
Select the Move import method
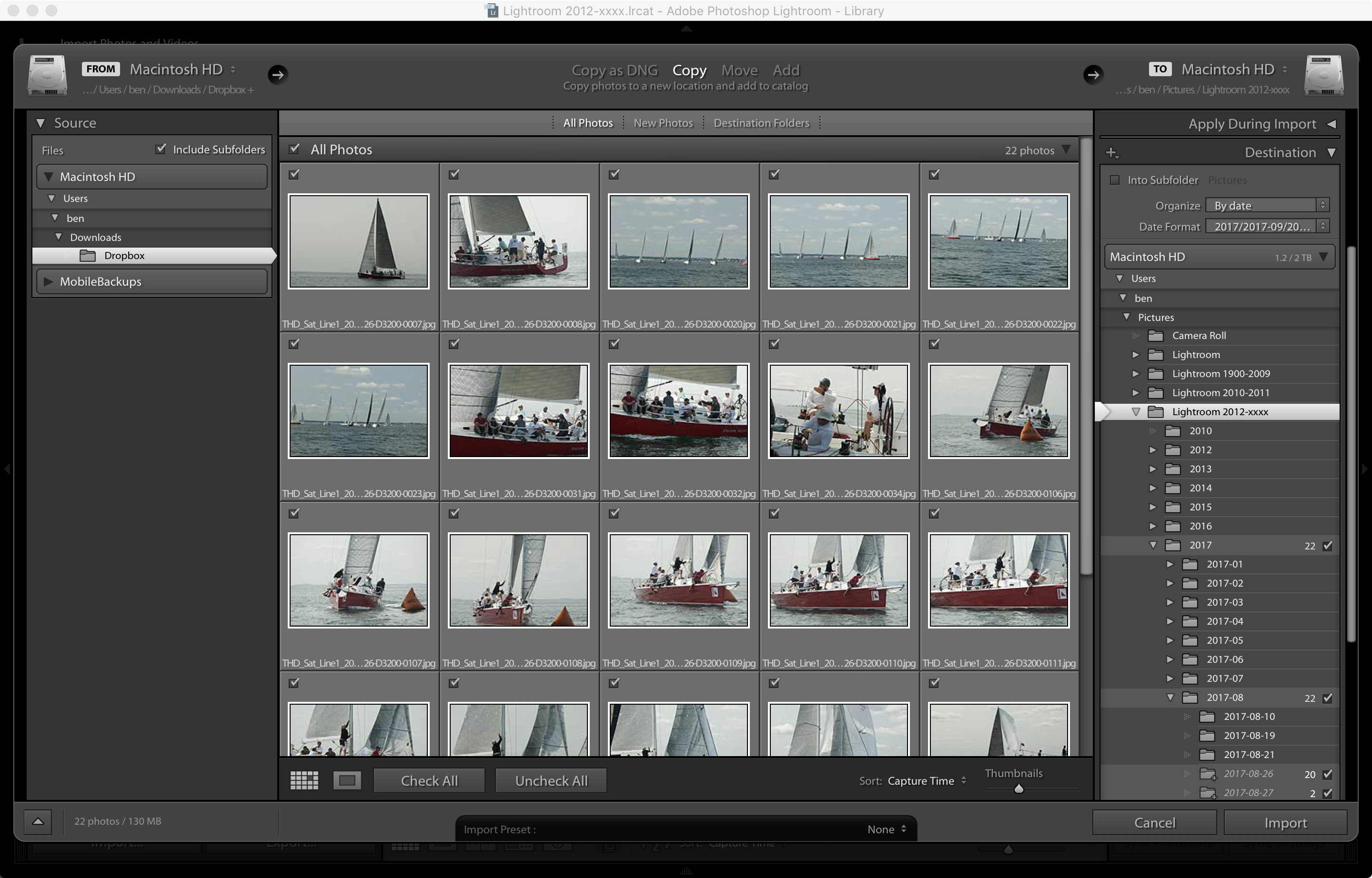coord(739,70)
